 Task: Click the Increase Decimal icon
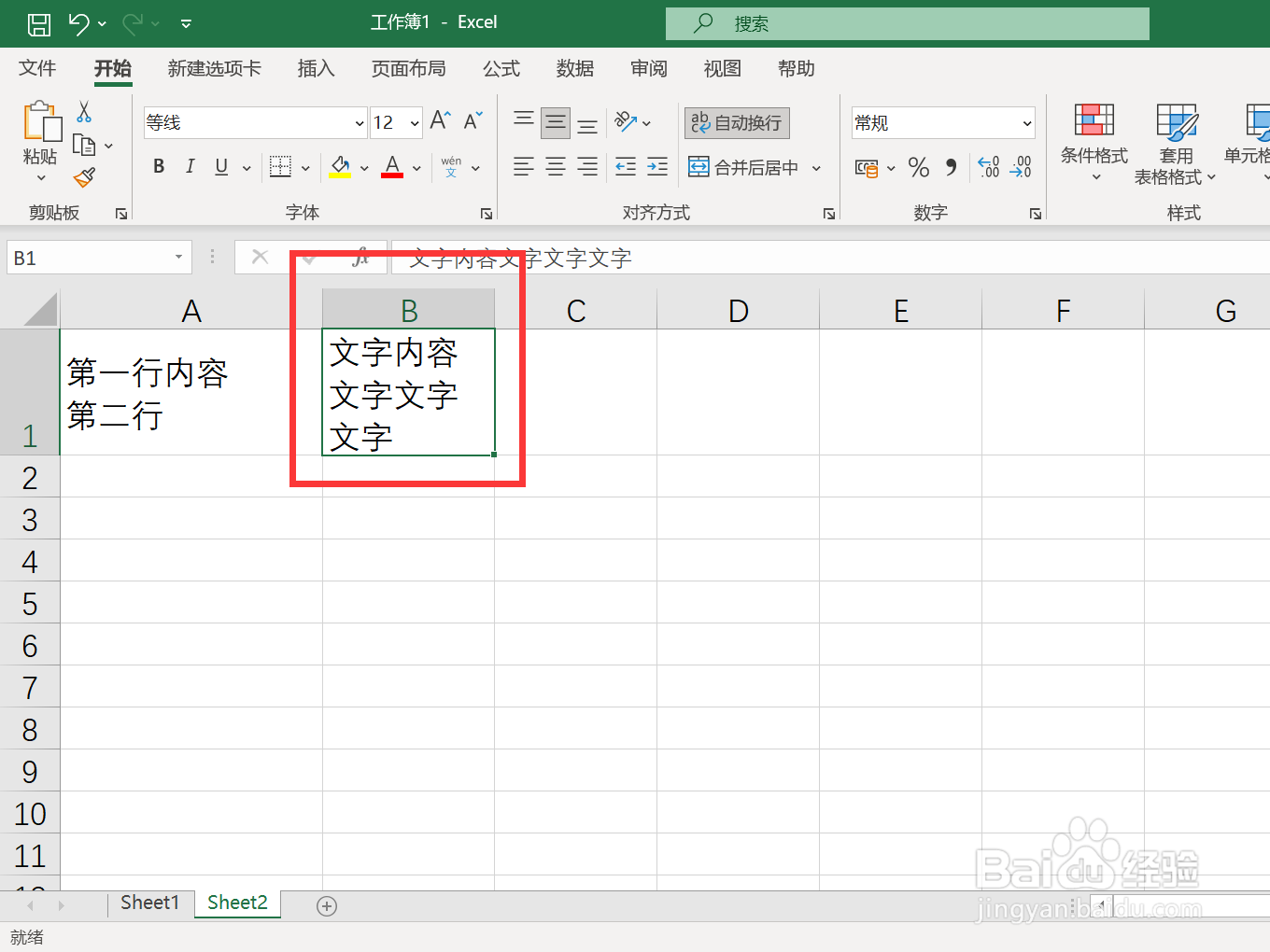(988, 167)
